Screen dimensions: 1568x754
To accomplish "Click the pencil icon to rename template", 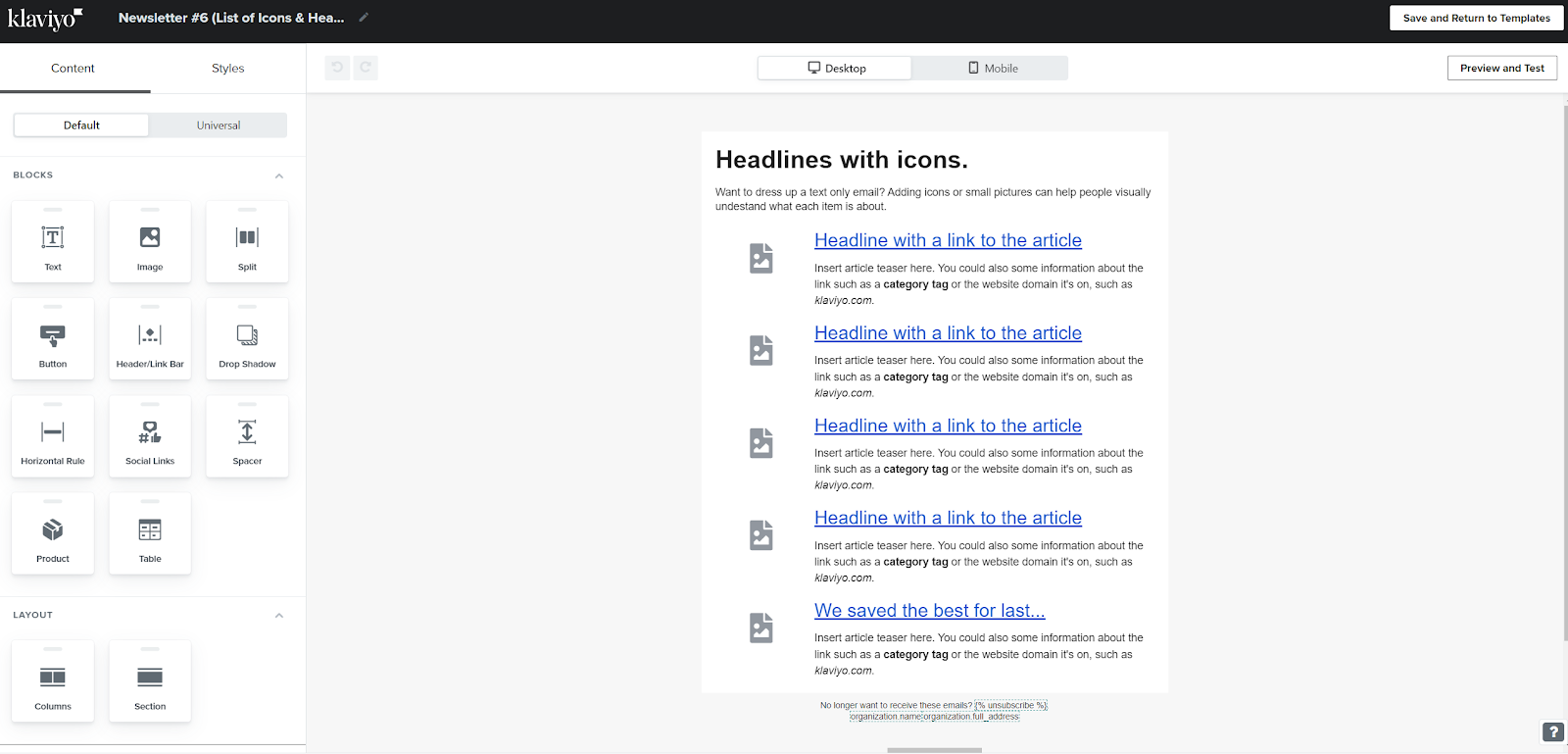I will point(364,18).
